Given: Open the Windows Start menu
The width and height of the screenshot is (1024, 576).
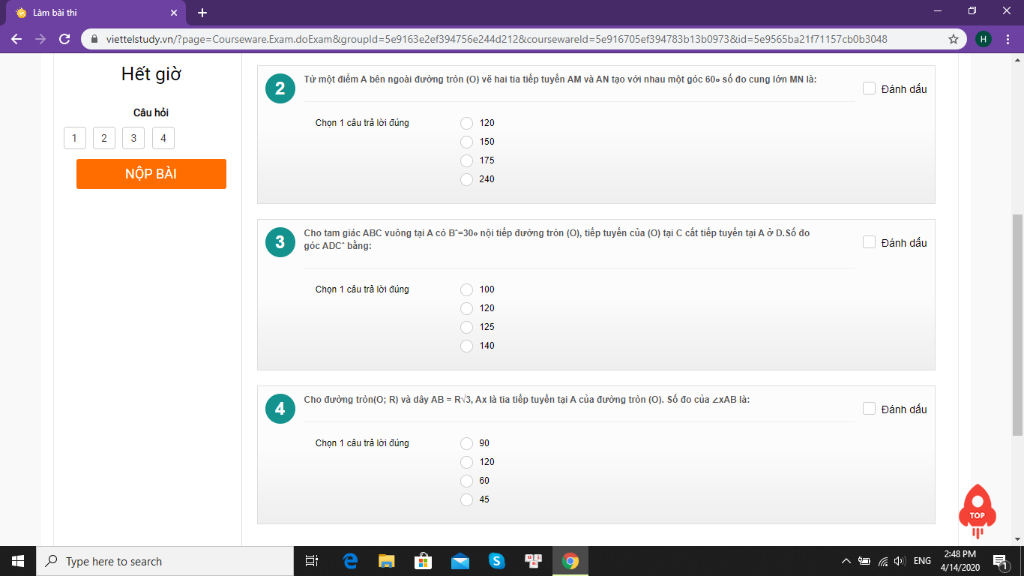Looking at the screenshot, I should (18, 561).
